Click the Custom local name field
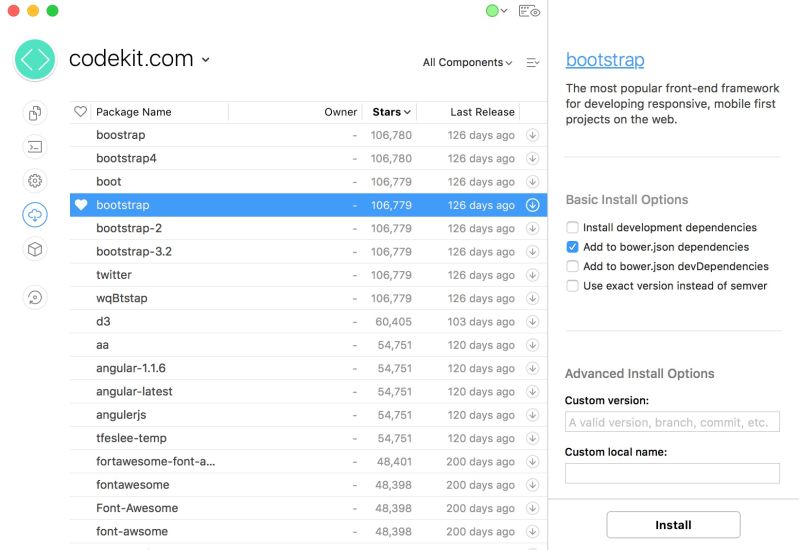 (672, 473)
